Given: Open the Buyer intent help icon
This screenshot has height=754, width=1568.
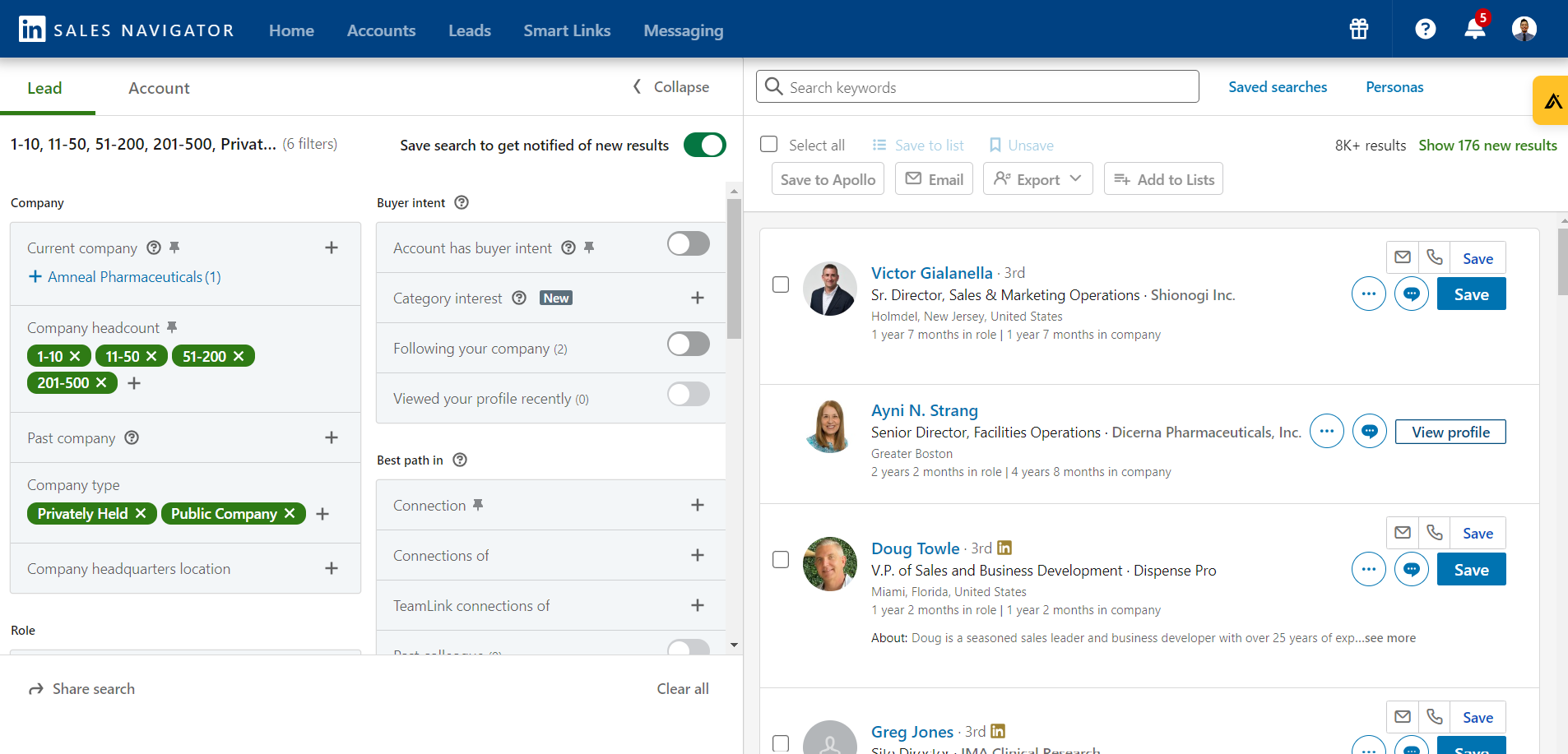Looking at the screenshot, I should [x=462, y=202].
